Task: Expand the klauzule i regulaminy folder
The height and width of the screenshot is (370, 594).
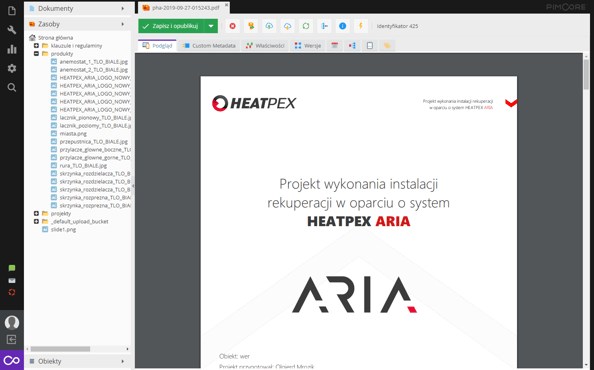Action: coord(36,45)
